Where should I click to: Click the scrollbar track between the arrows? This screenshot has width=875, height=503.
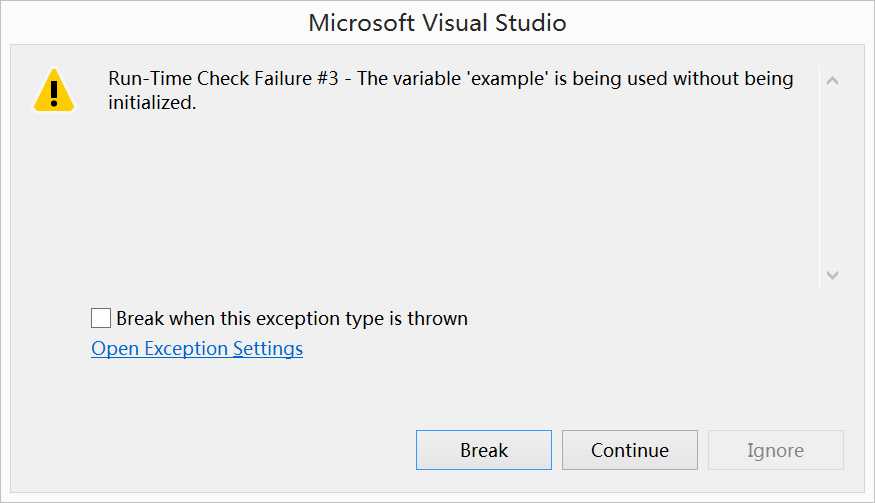[833, 178]
